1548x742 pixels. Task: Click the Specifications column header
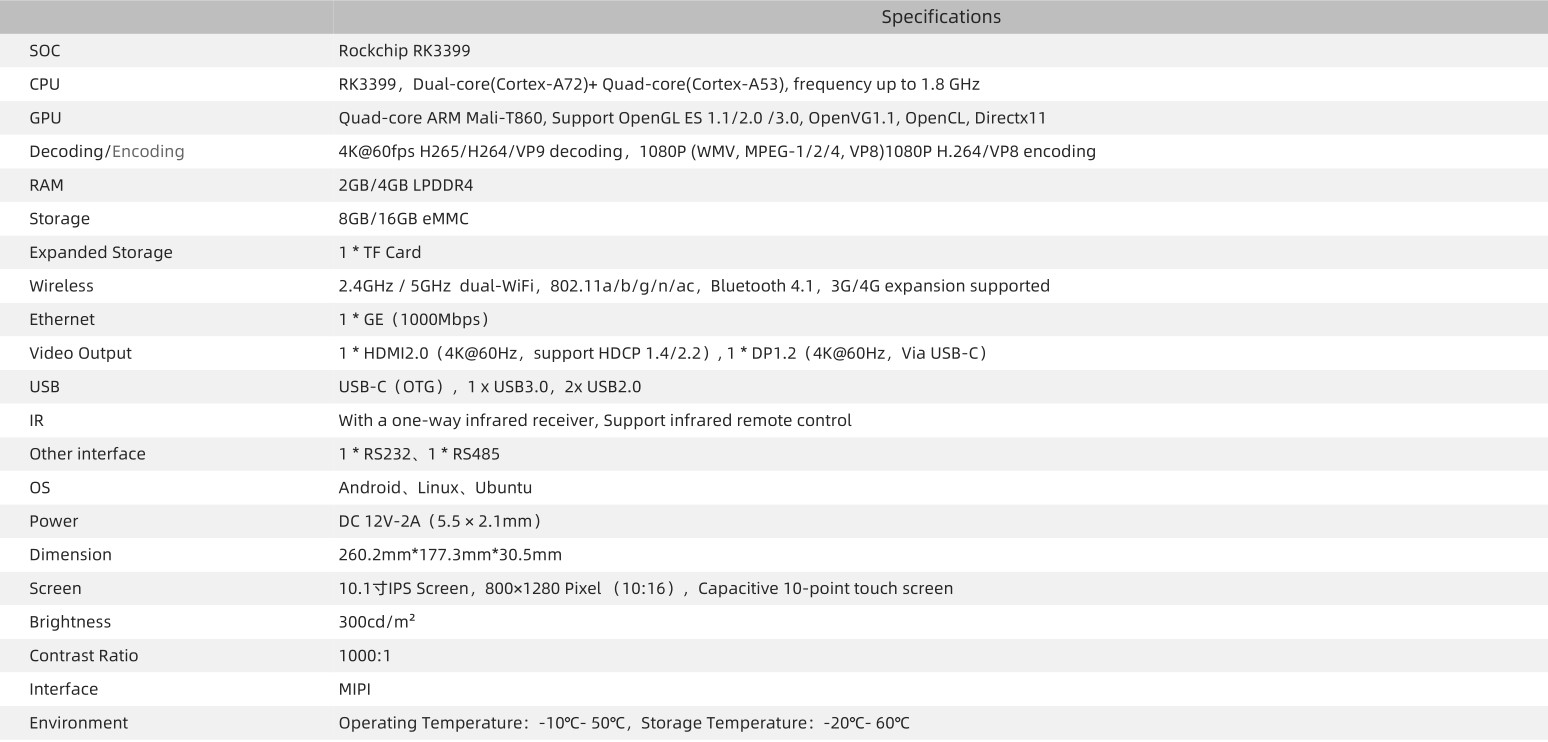tap(940, 17)
